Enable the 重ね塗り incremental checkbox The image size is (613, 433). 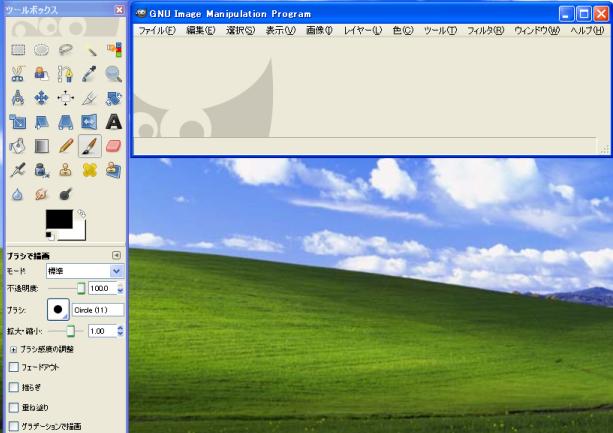14,407
